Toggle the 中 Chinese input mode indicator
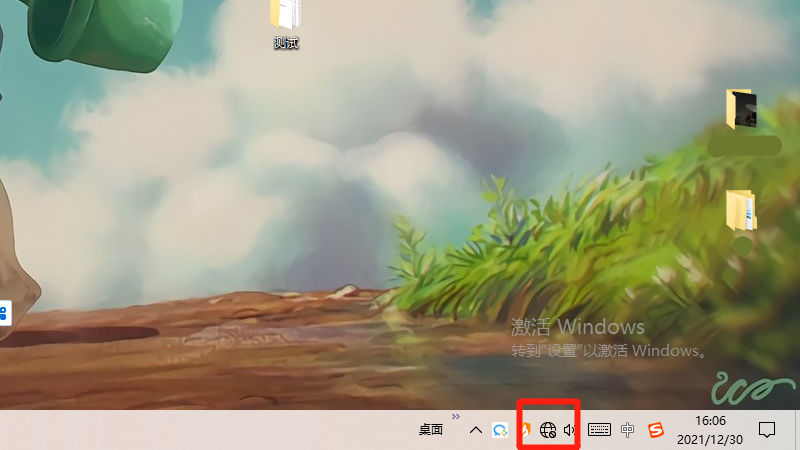The width and height of the screenshot is (800, 450). [x=627, y=430]
